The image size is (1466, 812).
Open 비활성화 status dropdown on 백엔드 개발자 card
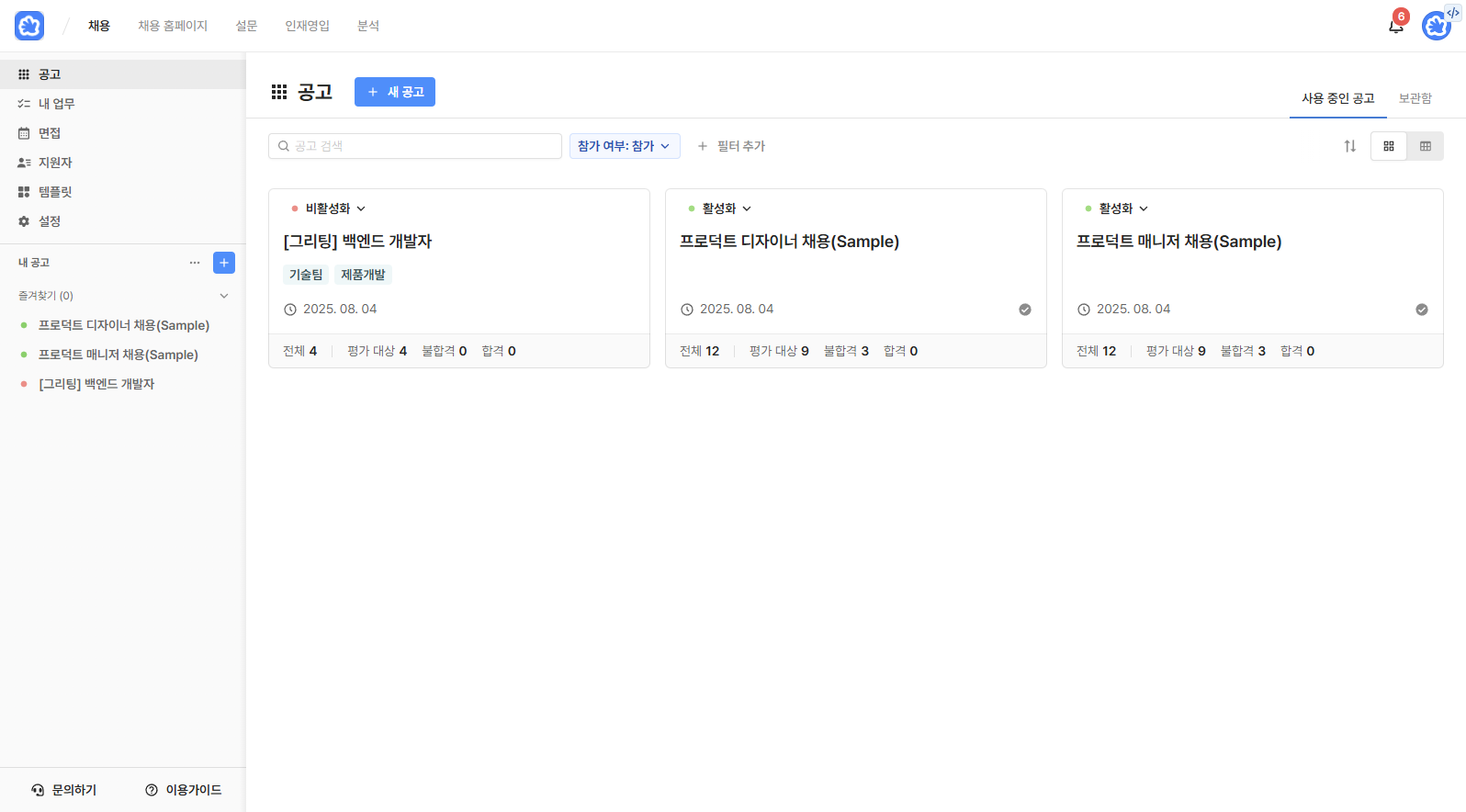coord(329,209)
